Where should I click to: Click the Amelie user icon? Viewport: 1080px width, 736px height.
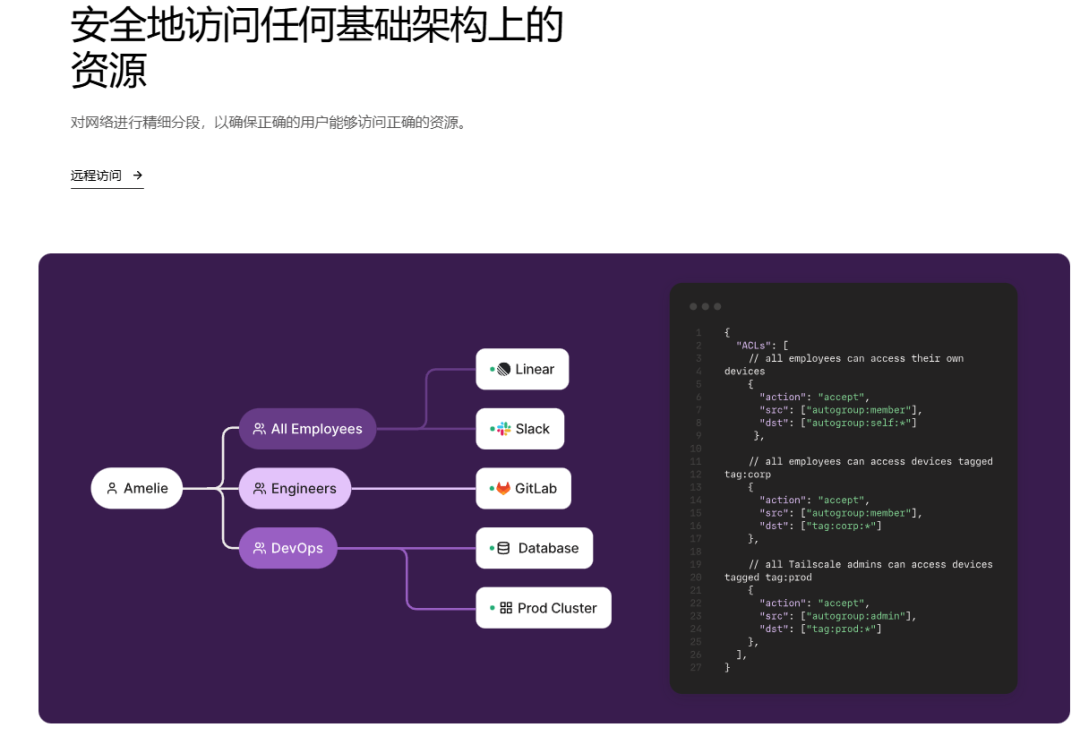click(112, 489)
